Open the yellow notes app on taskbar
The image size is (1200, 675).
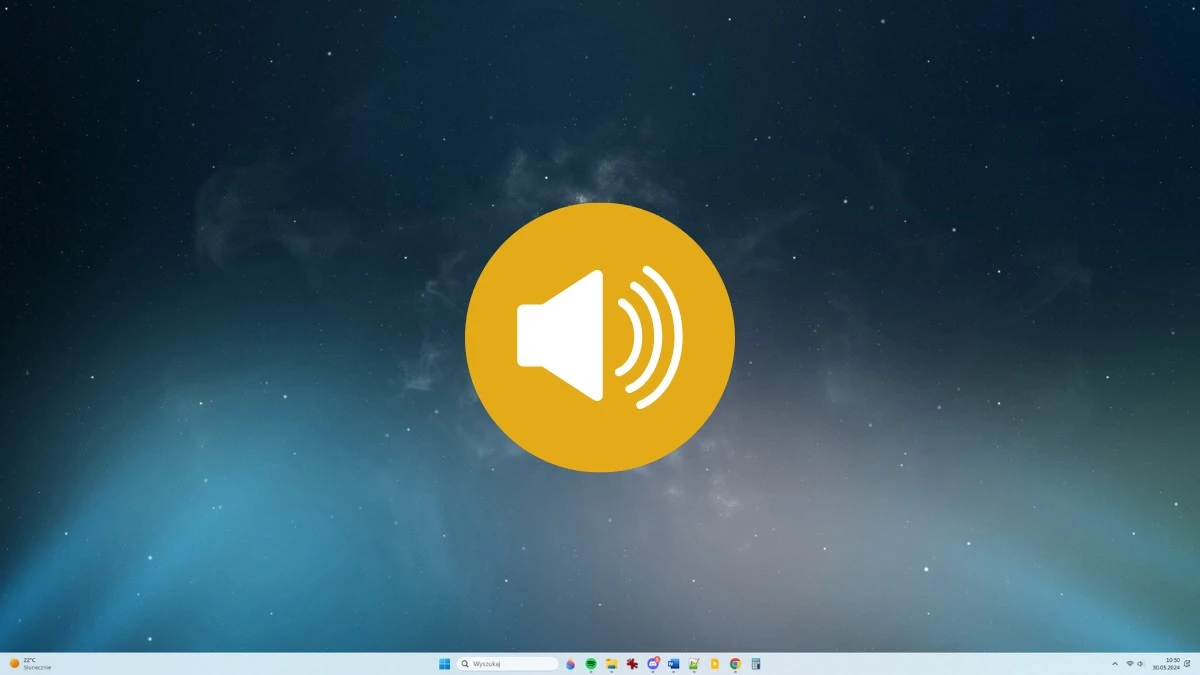[x=714, y=663]
